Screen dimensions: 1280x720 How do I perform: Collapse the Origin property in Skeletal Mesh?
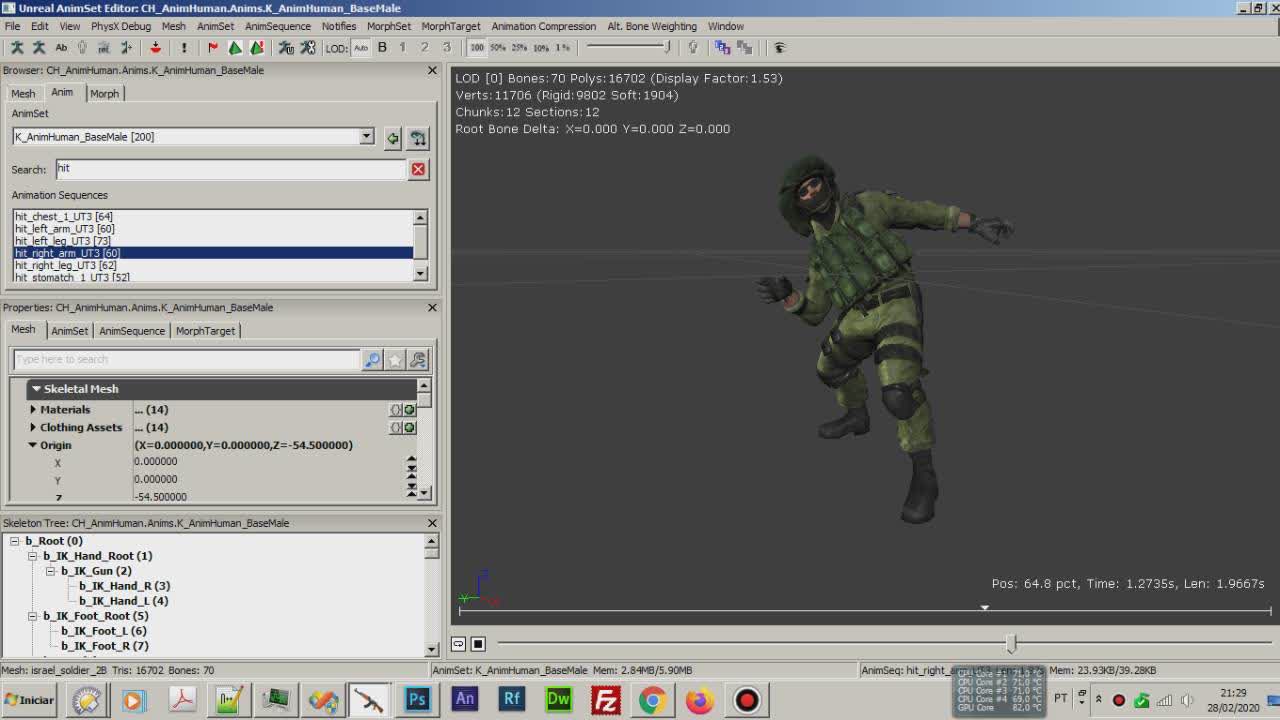coord(33,445)
